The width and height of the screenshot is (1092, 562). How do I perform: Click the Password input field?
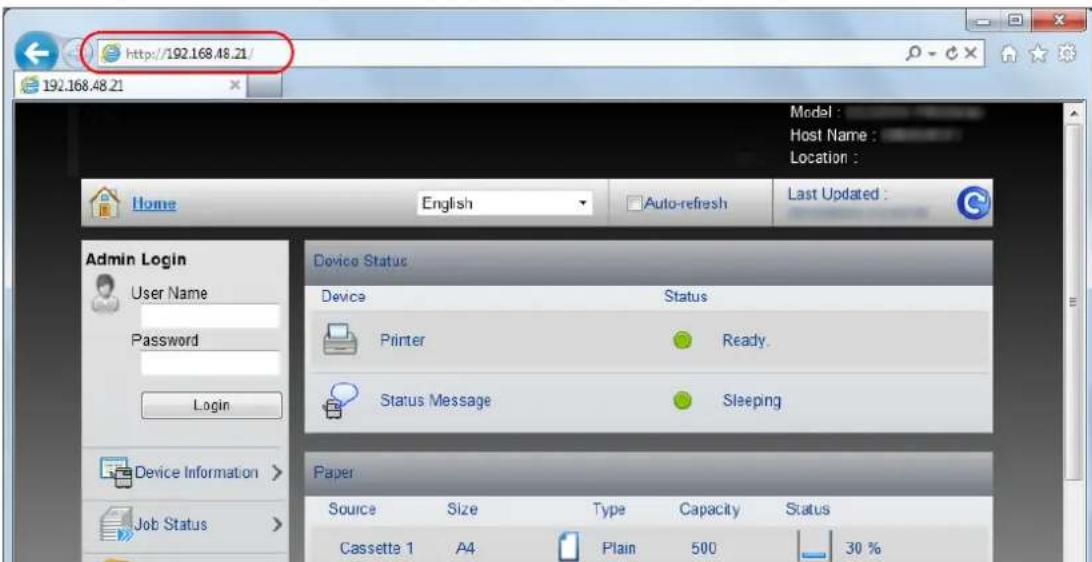pyautogui.click(x=210, y=364)
